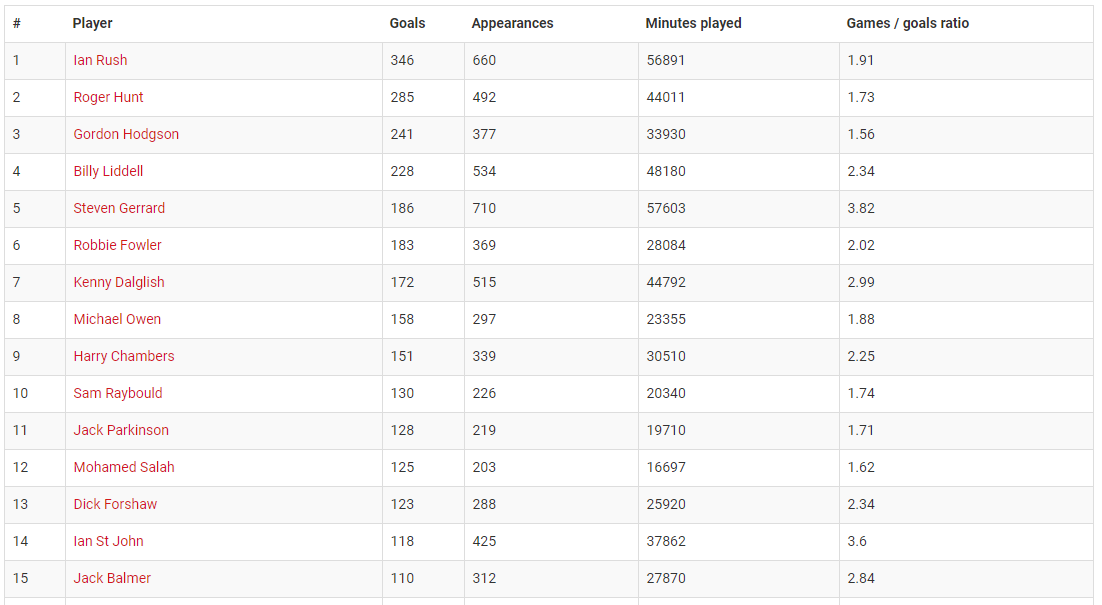Screen dimensions: 1102x605
Task: Sort by Goals column header
Action: pyautogui.click(x=408, y=23)
